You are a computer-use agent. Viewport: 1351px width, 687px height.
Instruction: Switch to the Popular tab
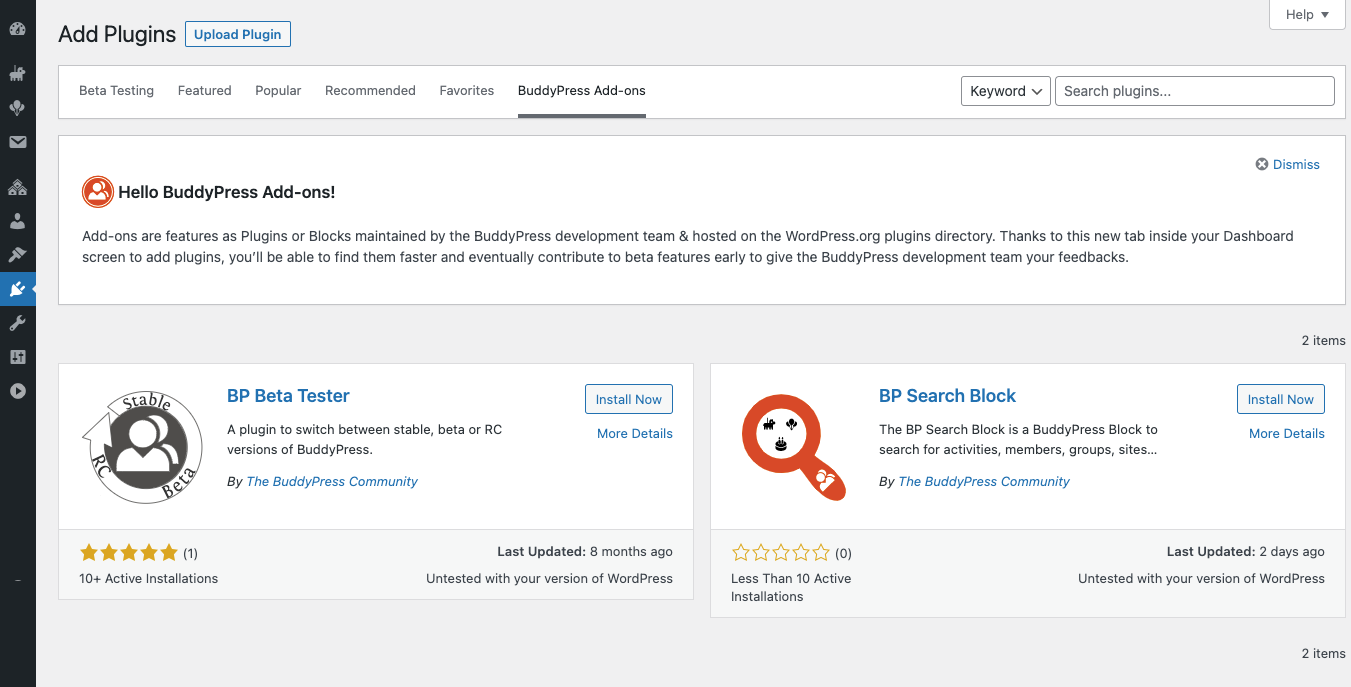click(x=278, y=91)
